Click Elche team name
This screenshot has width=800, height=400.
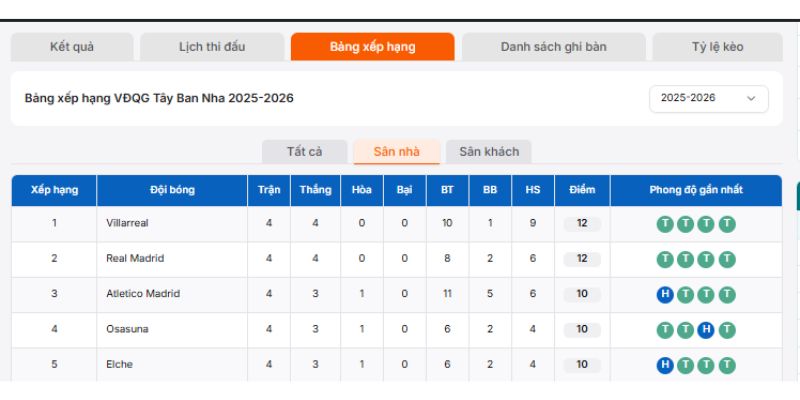click(x=119, y=365)
